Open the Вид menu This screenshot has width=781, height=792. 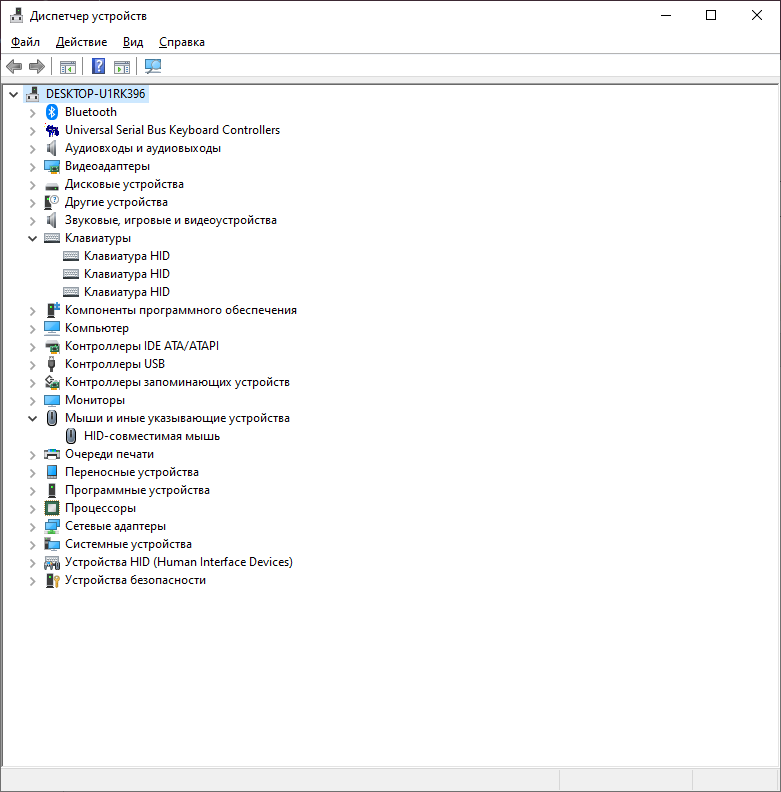pos(133,42)
